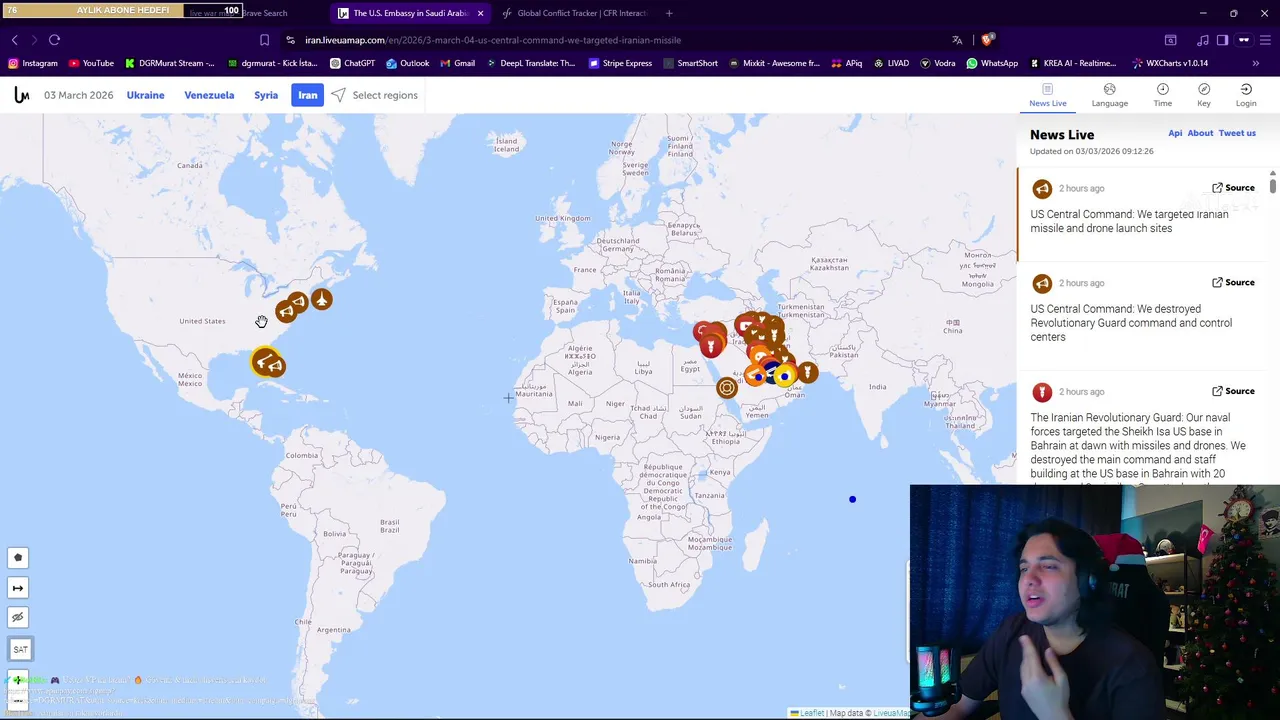Viewport: 1280px width, 720px height.
Task: Click the red speech icon on third news item
Action: click(1042, 392)
